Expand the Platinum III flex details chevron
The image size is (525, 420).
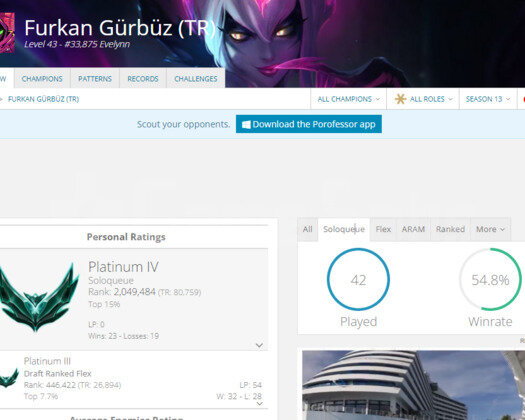[x=259, y=404]
